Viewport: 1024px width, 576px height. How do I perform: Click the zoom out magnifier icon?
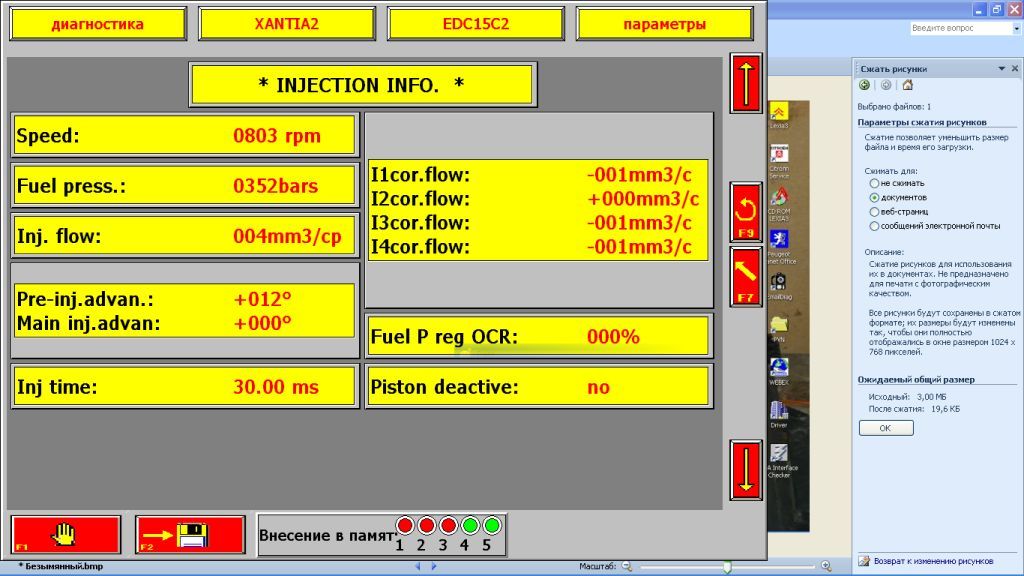[627, 566]
